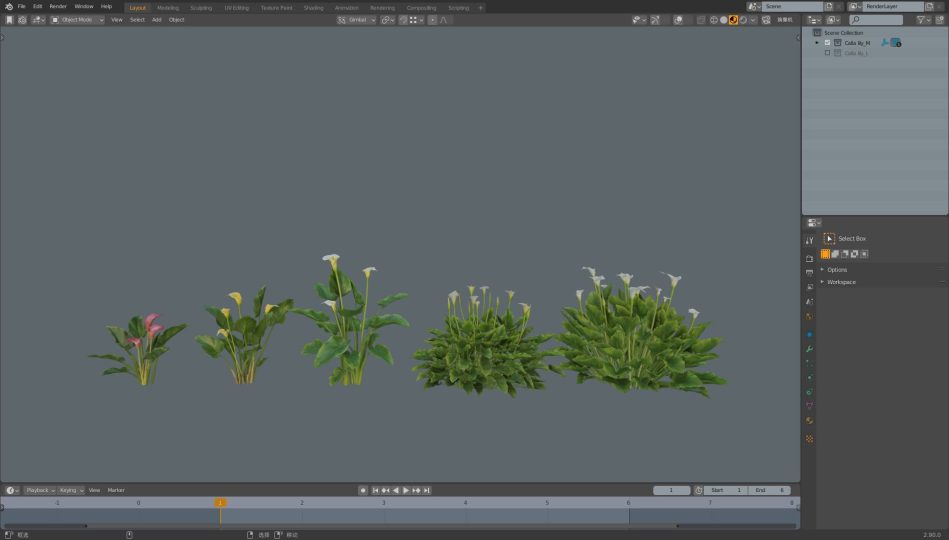Expand the Options panel
949x540 pixels.
[x=836, y=270]
